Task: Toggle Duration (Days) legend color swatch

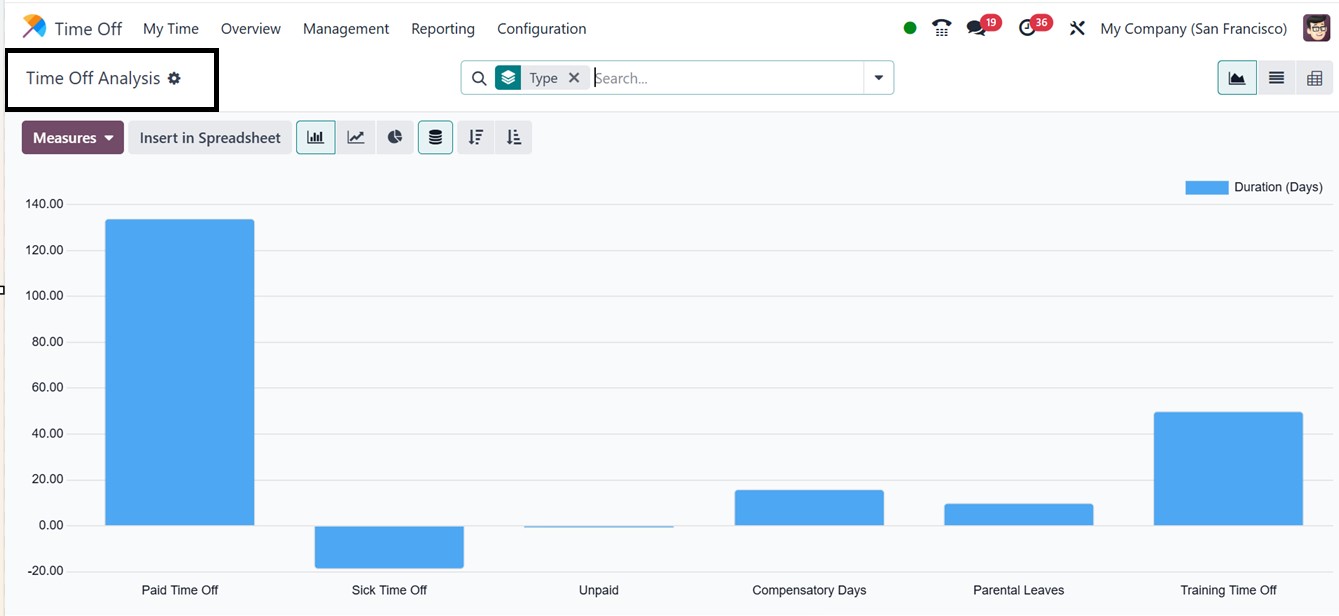Action: 1206,187
